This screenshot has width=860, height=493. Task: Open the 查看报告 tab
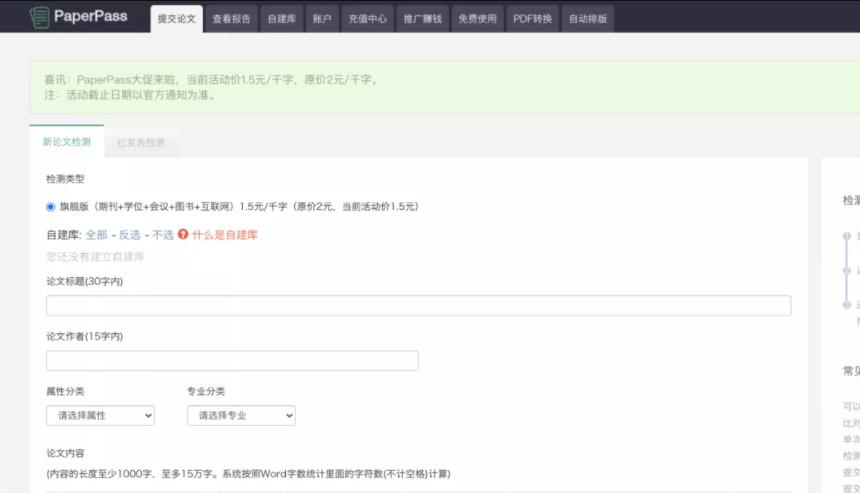click(231, 19)
